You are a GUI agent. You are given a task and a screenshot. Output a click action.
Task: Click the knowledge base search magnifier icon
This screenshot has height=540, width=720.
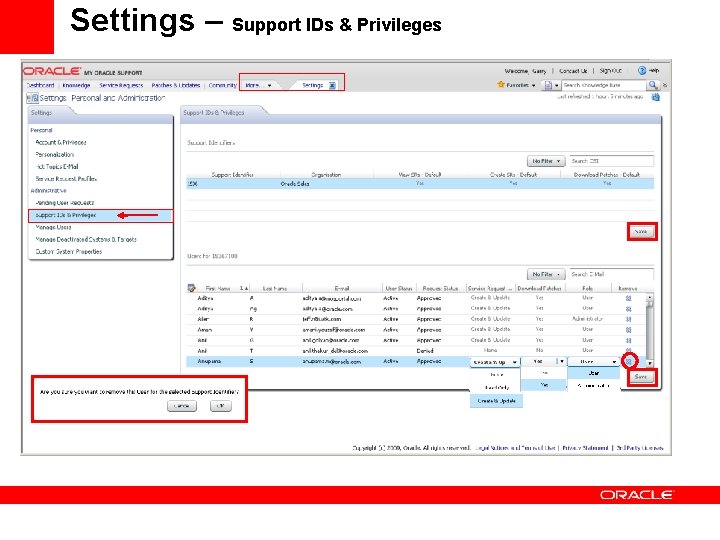click(652, 85)
